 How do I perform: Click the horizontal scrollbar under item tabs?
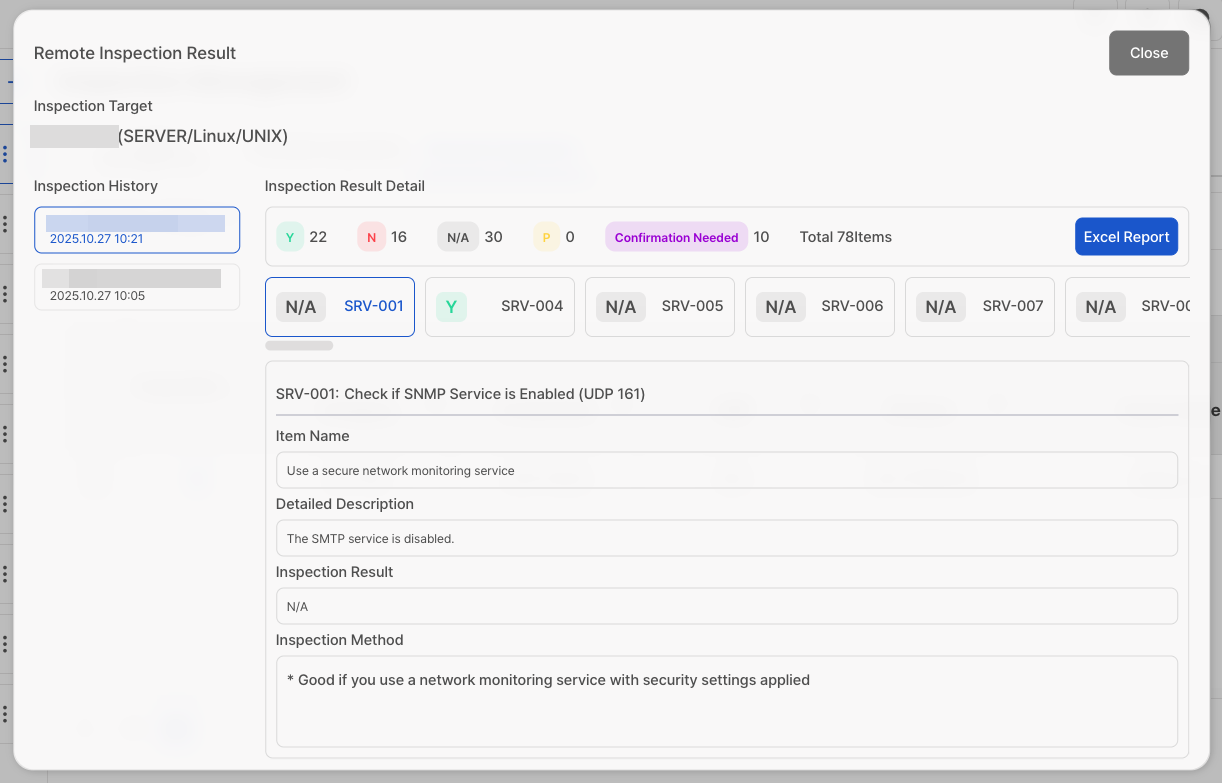(299, 346)
